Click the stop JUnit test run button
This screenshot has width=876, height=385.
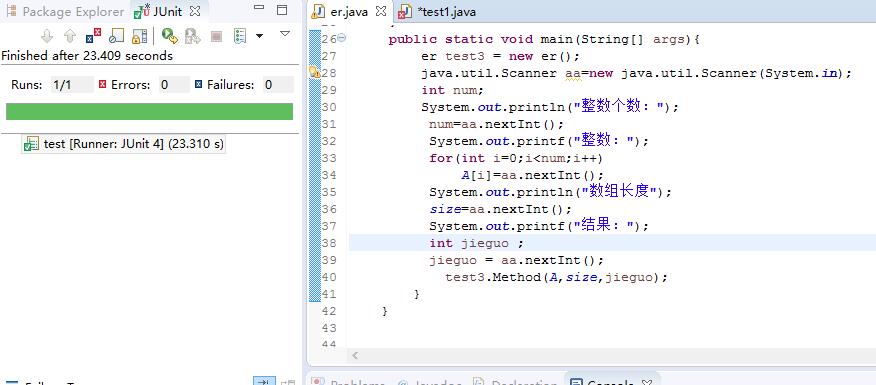(x=216, y=37)
